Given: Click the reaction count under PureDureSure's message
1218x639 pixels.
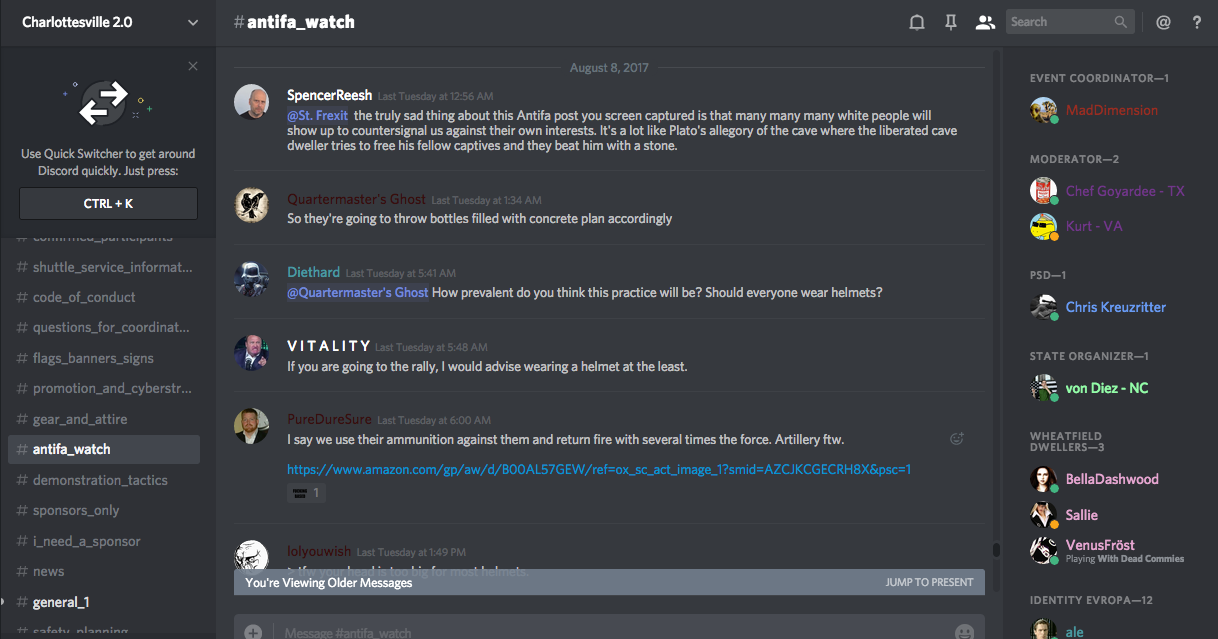Looking at the screenshot, I should point(306,493).
